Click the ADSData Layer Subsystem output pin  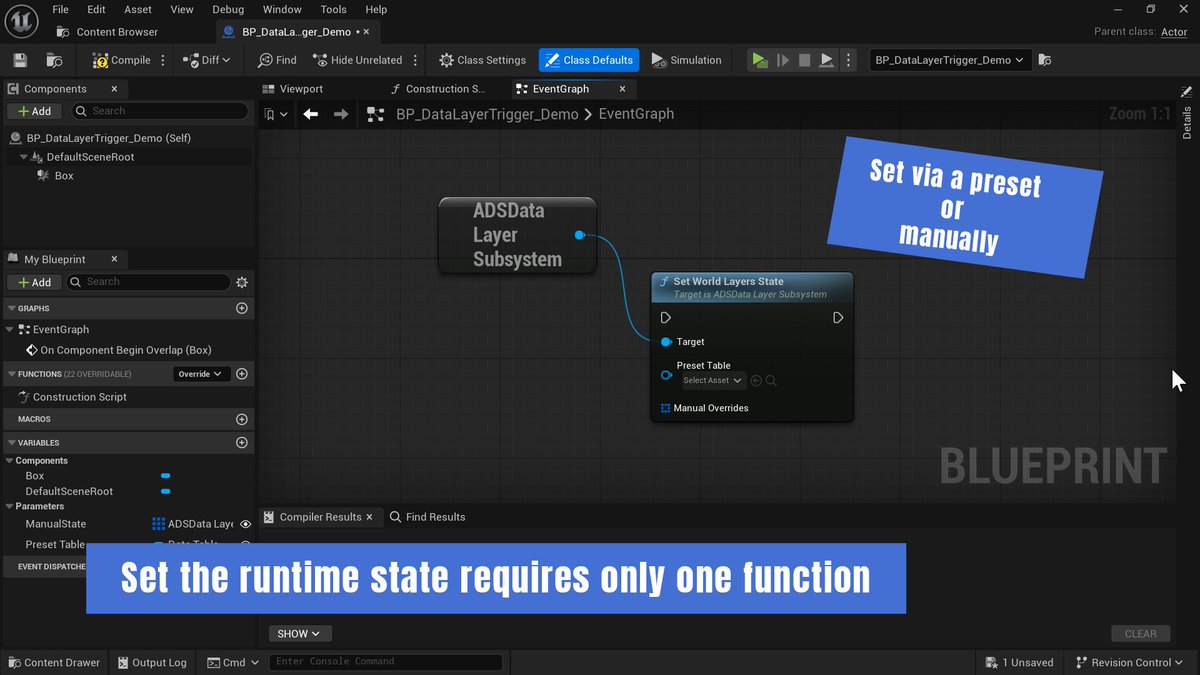(x=579, y=235)
